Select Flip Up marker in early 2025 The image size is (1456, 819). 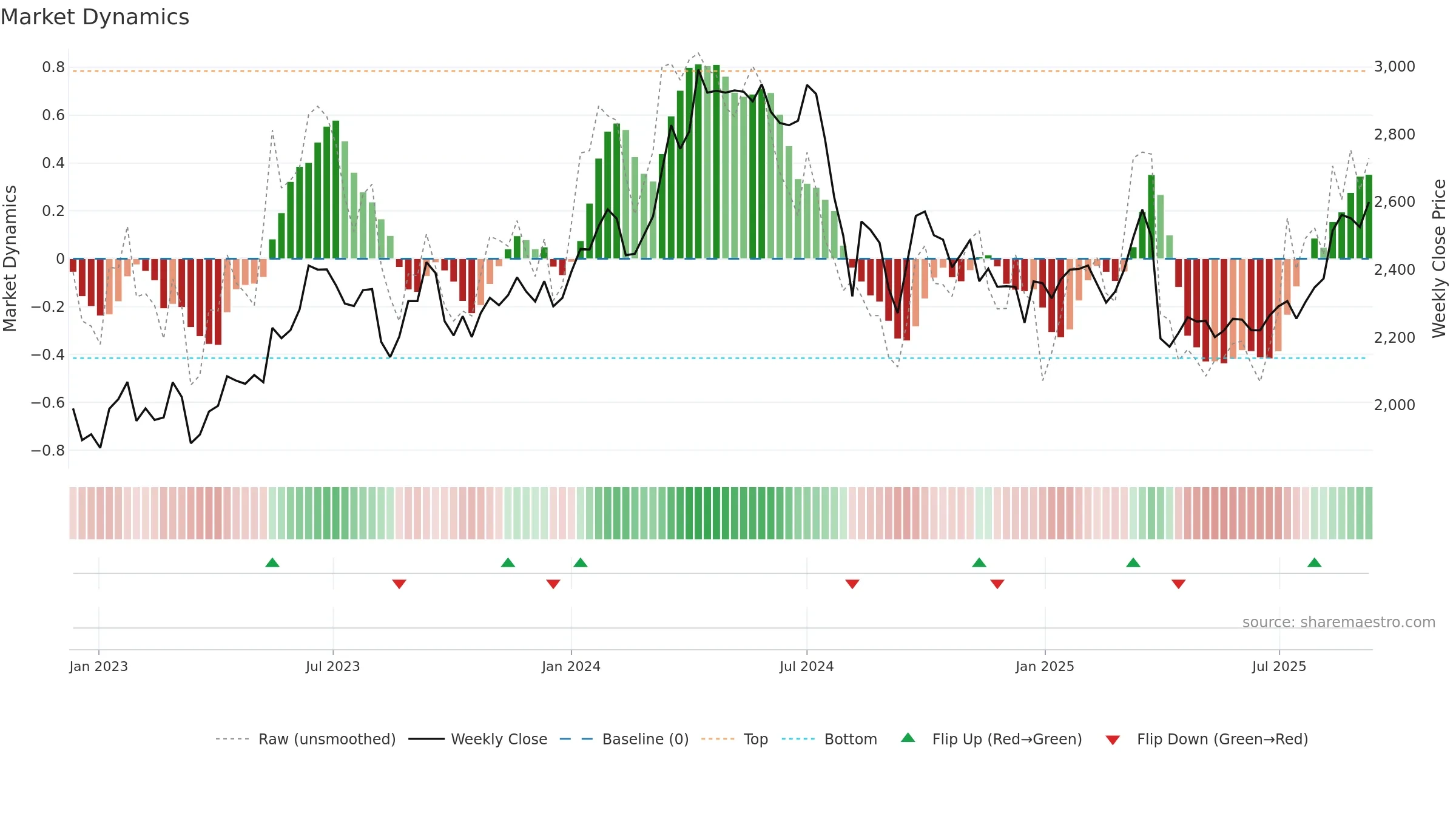[1133, 562]
